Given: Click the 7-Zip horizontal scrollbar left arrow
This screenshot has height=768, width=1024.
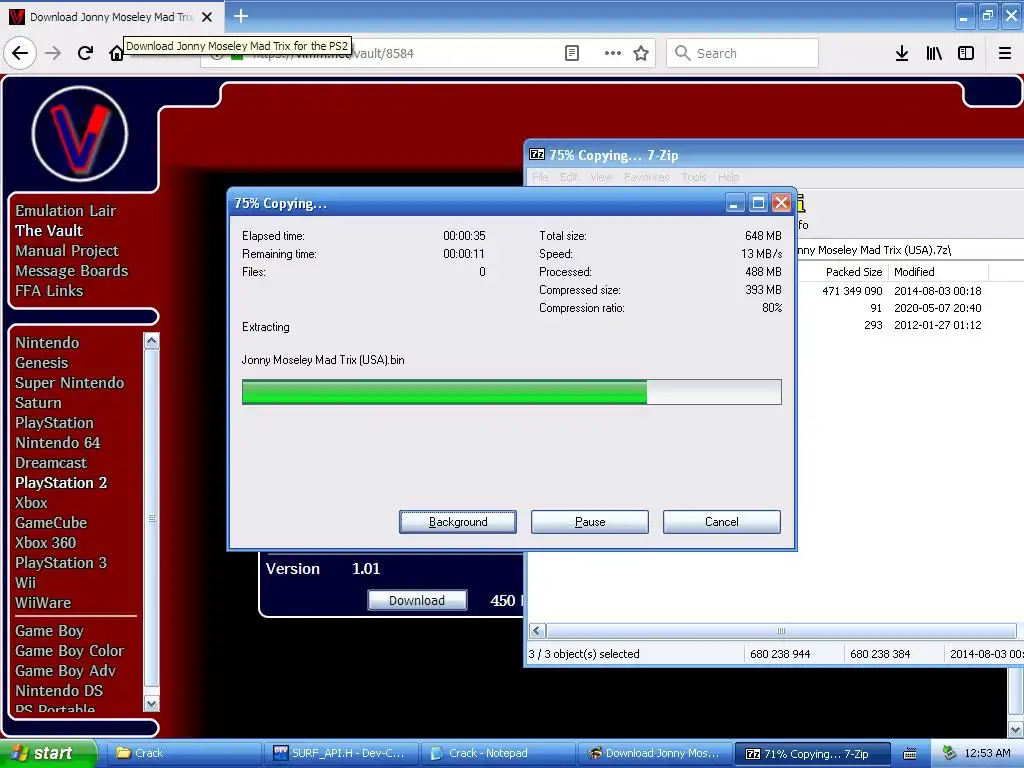Looking at the screenshot, I should [537, 631].
